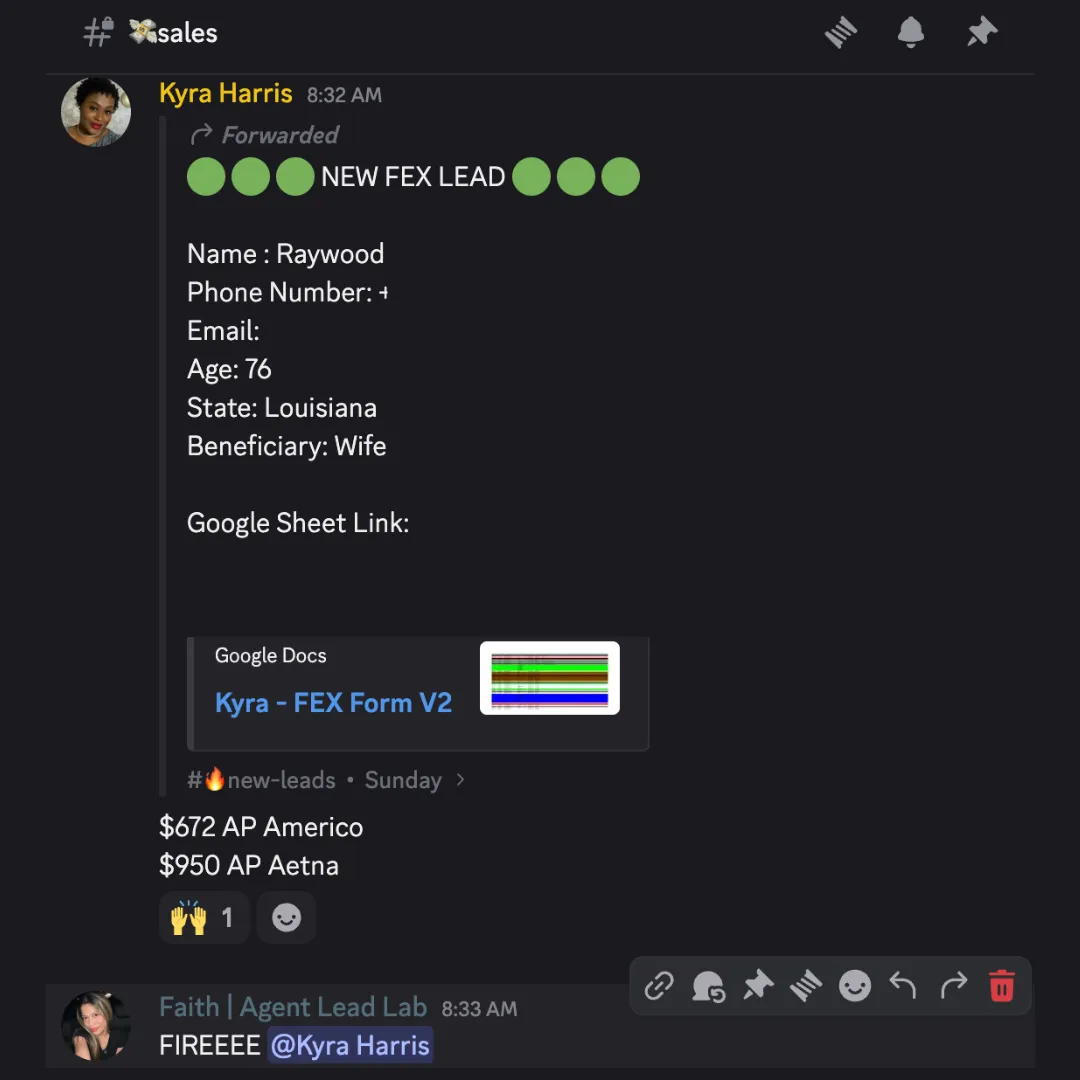1080x1080 pixels.
Task: Toggle the raised hands reaction
Action: [x=204, y=917]
